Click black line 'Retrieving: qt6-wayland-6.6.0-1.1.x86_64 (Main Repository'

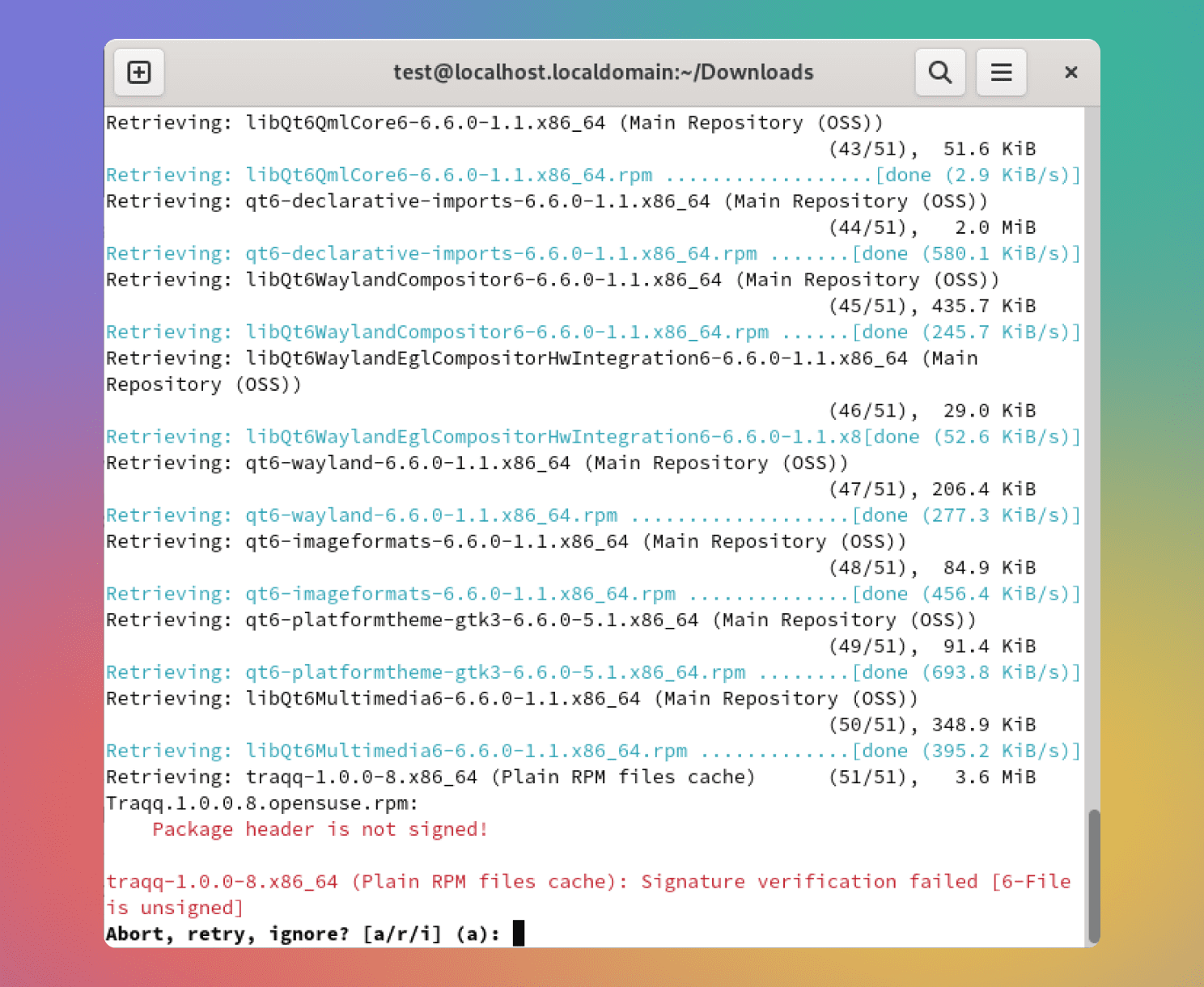point(477,464)
